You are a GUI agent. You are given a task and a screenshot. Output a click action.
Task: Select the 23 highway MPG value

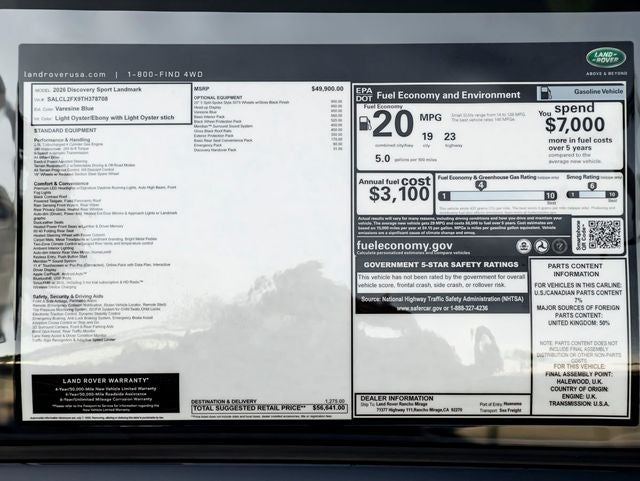click(x=450, y=137)
